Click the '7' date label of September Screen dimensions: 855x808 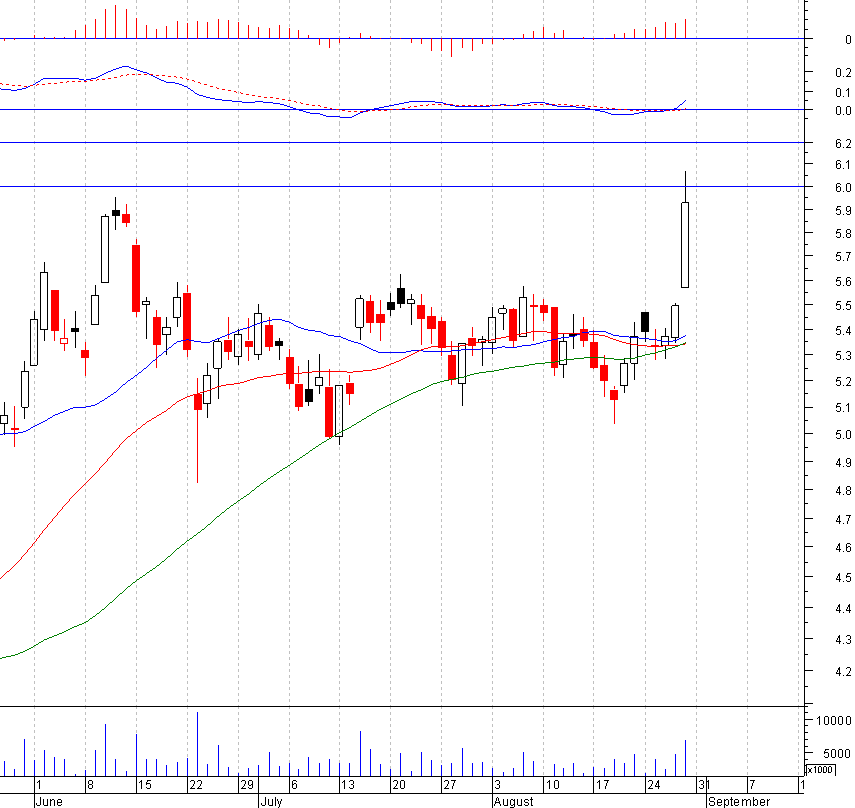(x=752, y=785)
